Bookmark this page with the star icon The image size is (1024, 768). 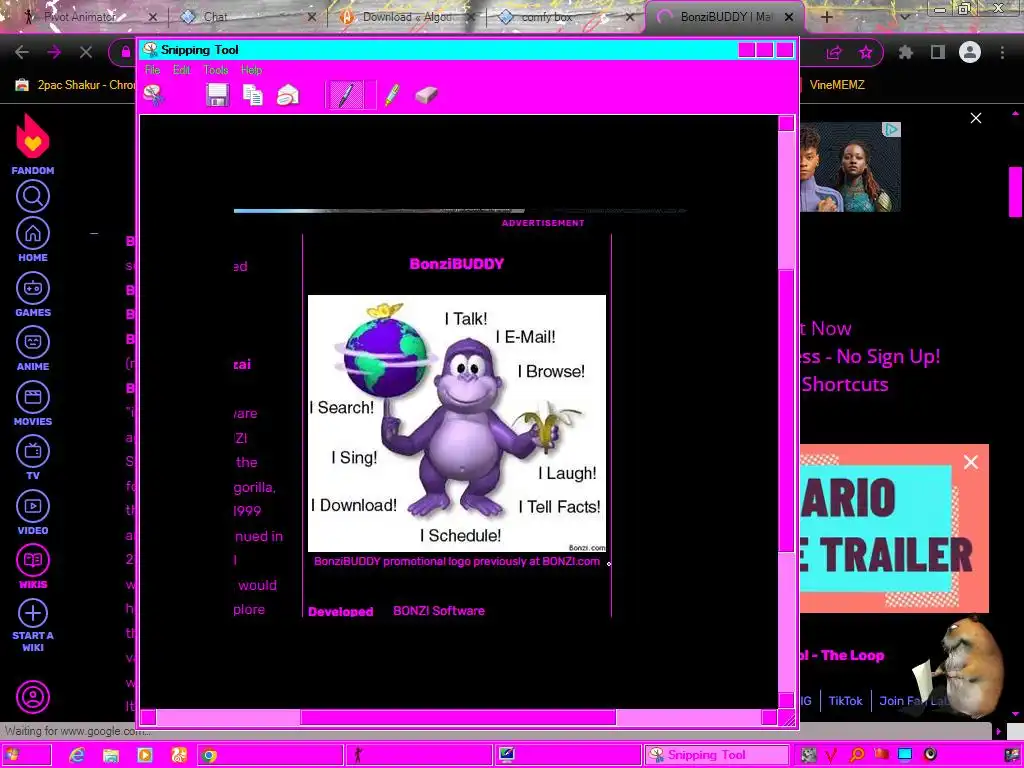865,52
